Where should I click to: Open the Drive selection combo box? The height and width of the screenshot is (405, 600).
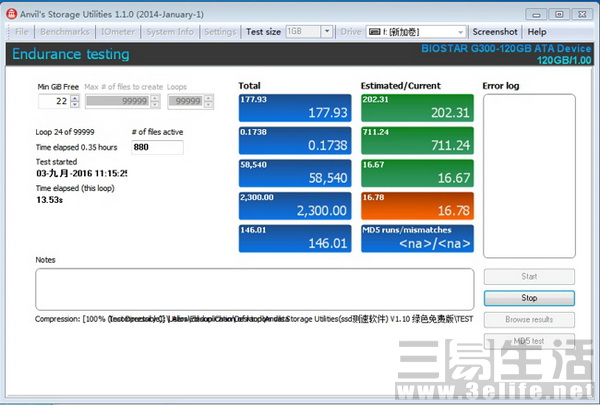click(x=416, y=32)
